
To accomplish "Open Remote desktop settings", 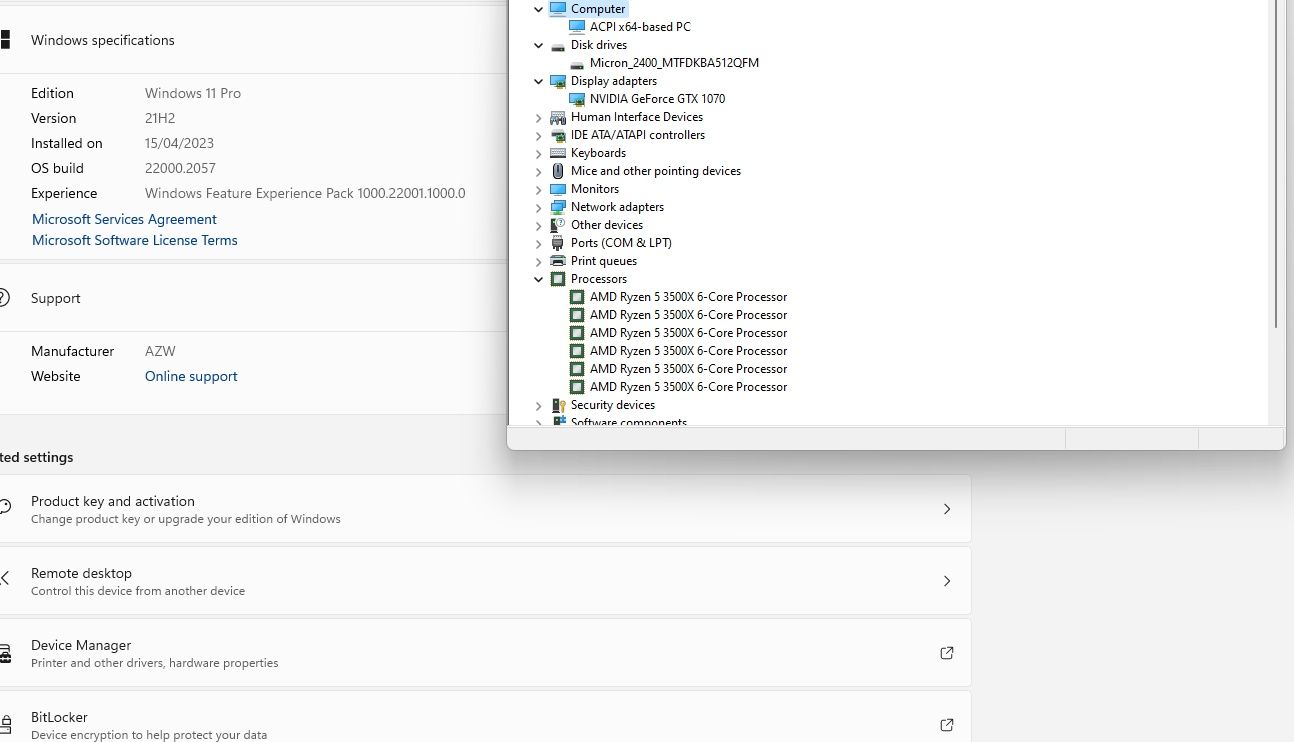I will [x=485, y=581].
